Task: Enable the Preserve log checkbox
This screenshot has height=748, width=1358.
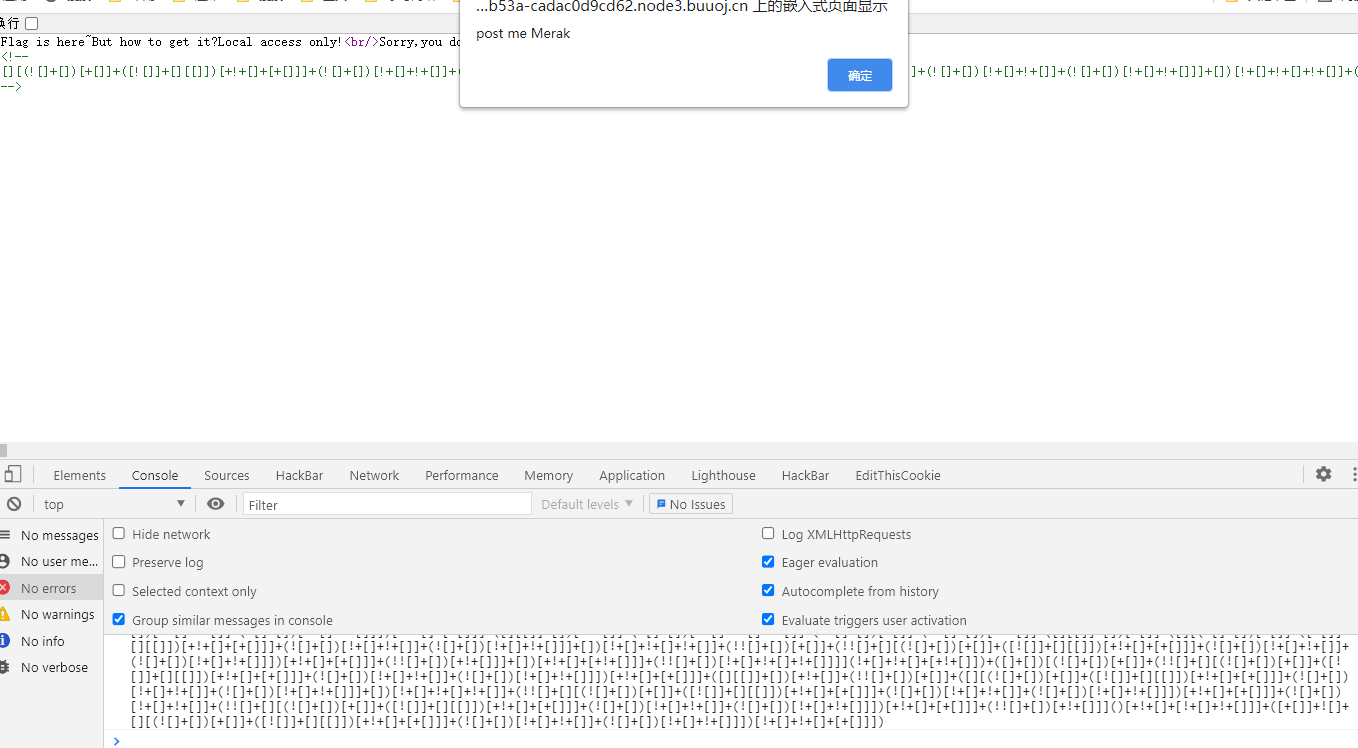Action: coord(119,562)
